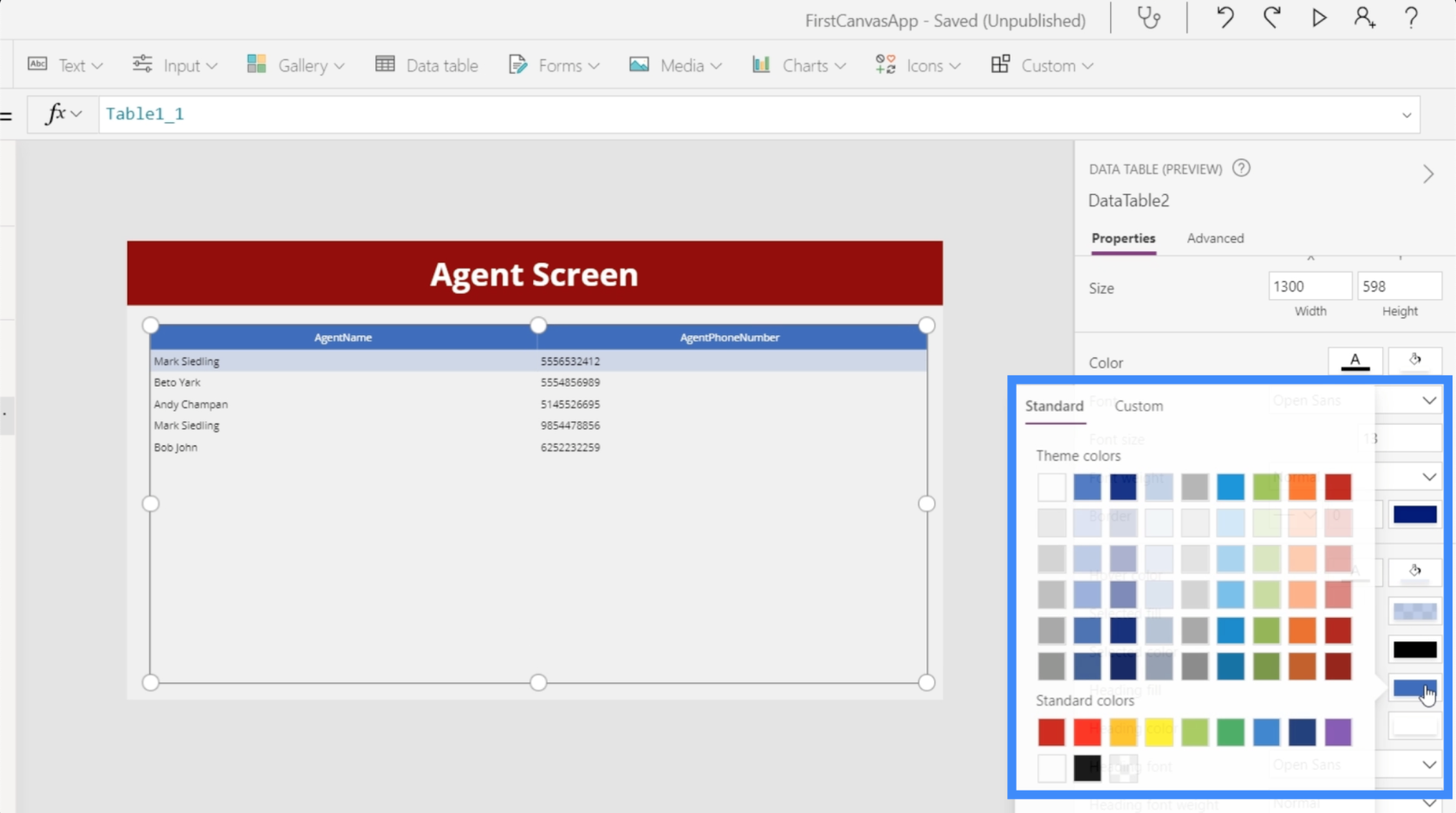Select the Andy Champan row
The height and width of the screenshot is (813, 1456).
(x=538, y=405)
